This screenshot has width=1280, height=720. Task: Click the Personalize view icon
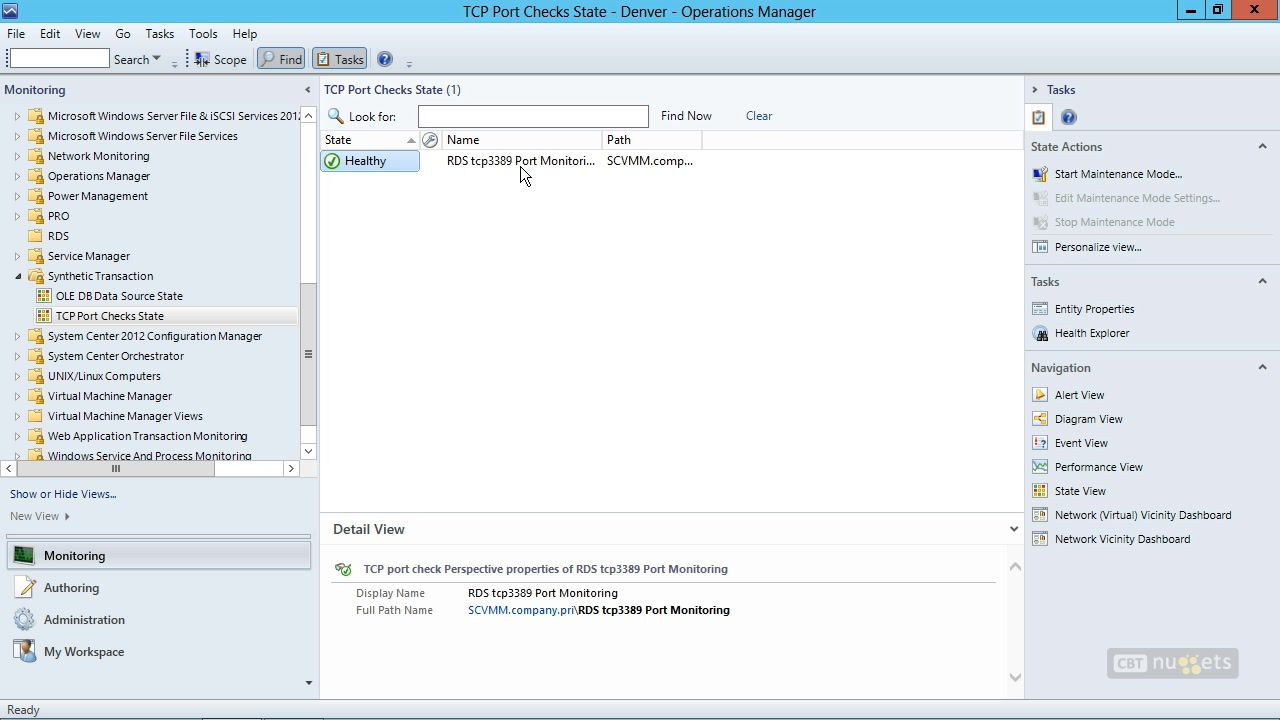pos(1040,247)
